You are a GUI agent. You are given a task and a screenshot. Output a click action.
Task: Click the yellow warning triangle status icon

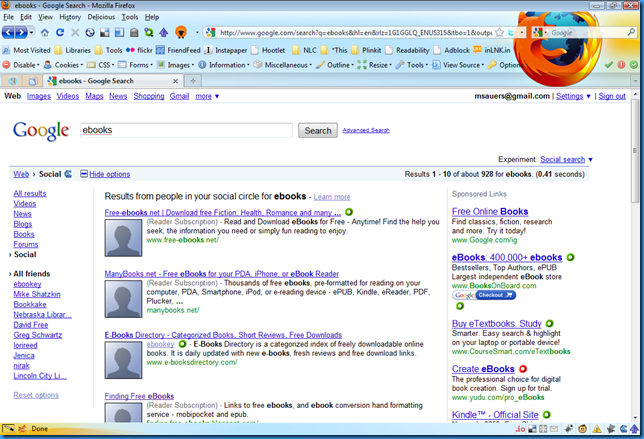(x=597, y=429)
